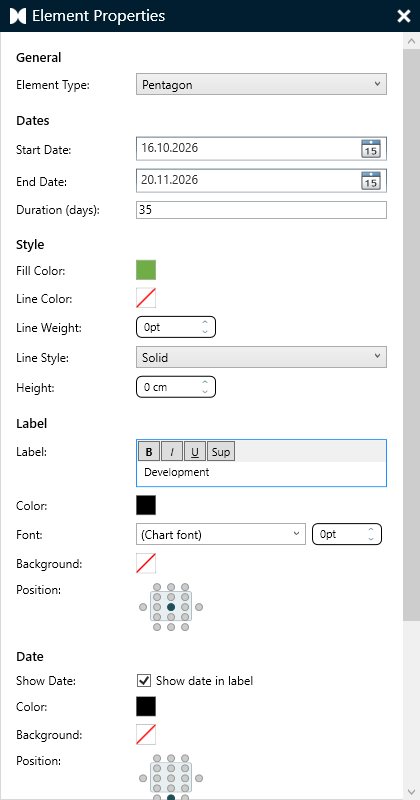420x800 pixels.
Task: Open the Element Type Pentagon dropdown
Action: pos(261,85)
